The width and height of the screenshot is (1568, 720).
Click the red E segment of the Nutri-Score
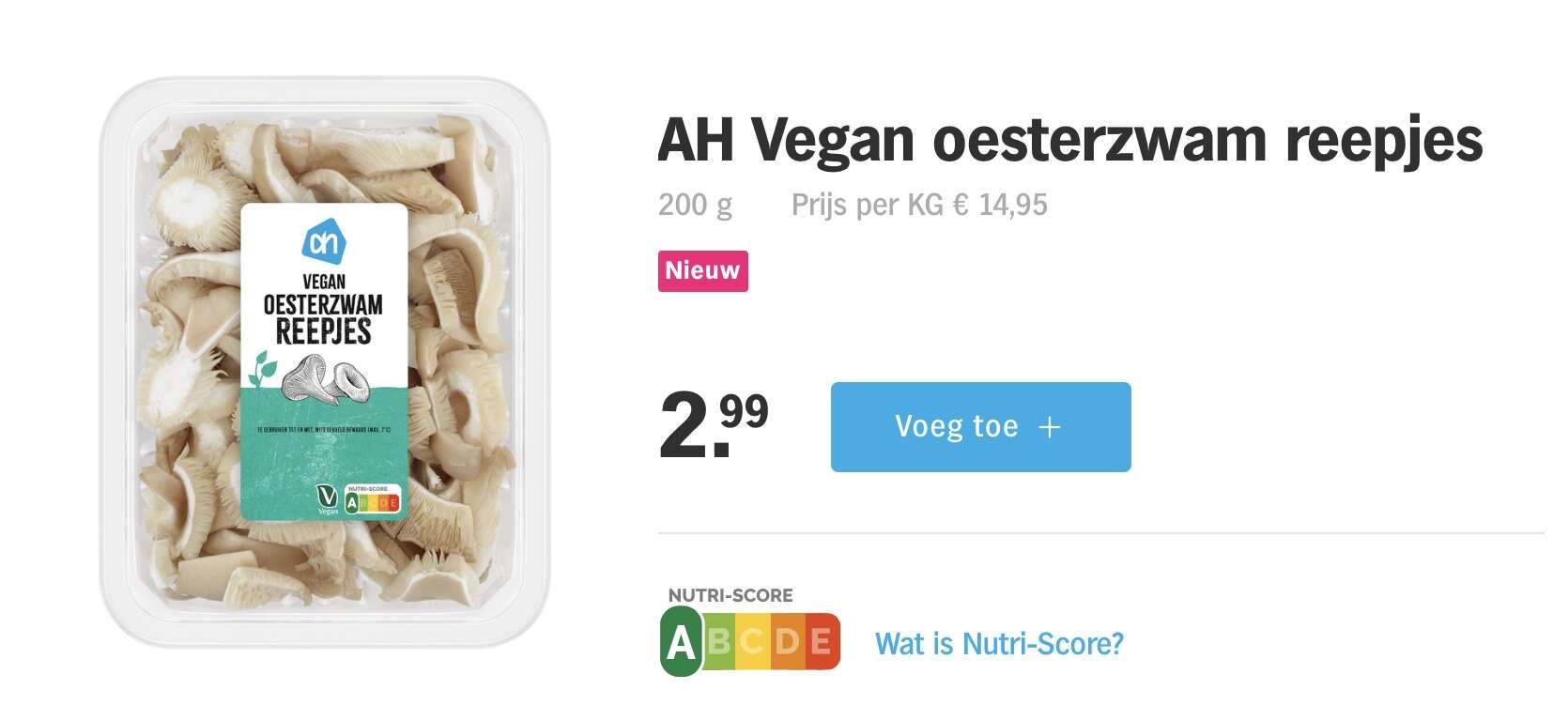point(822,641)
